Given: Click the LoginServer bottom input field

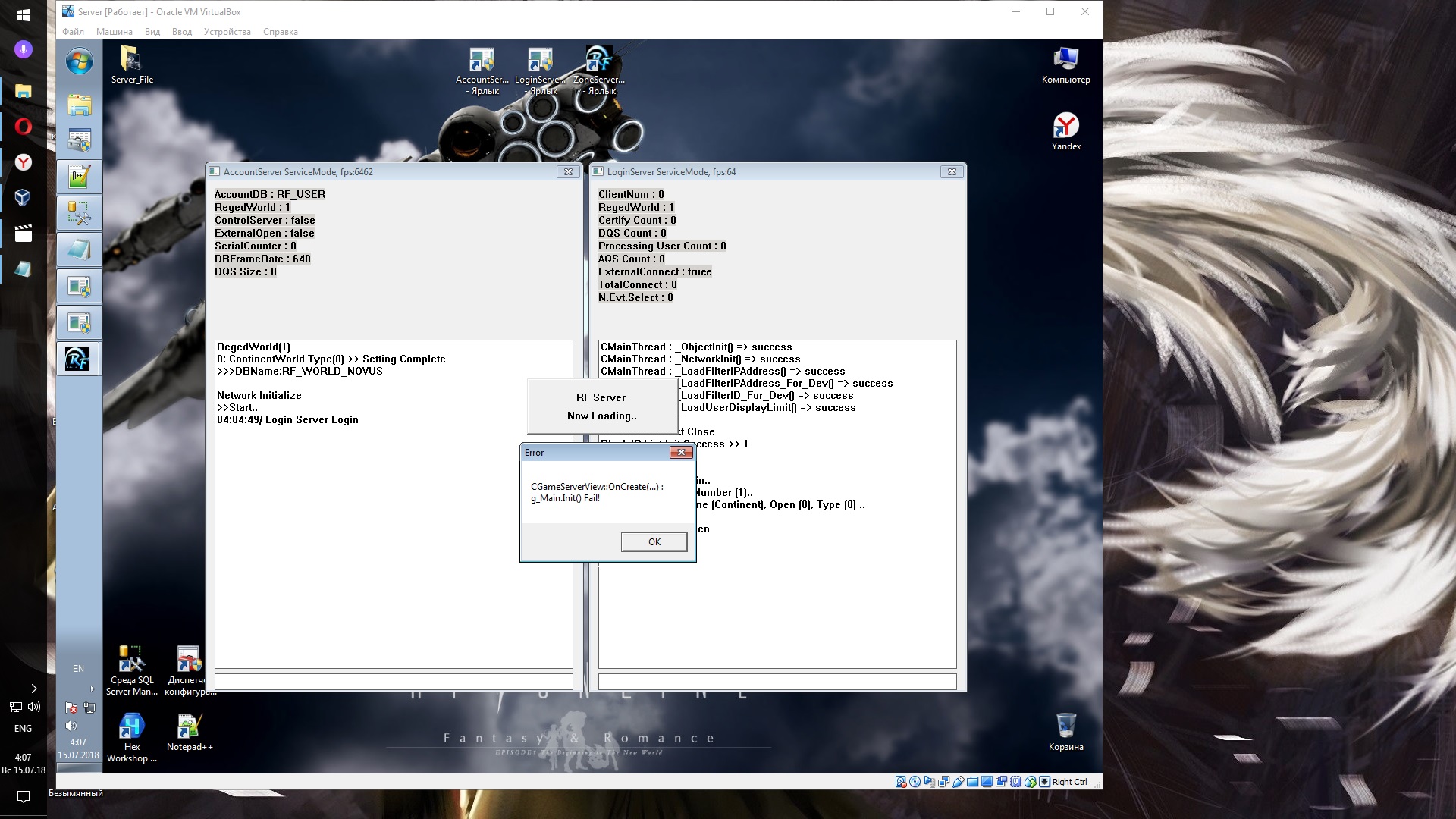Looking at the screenshot, I should [777, 682].
